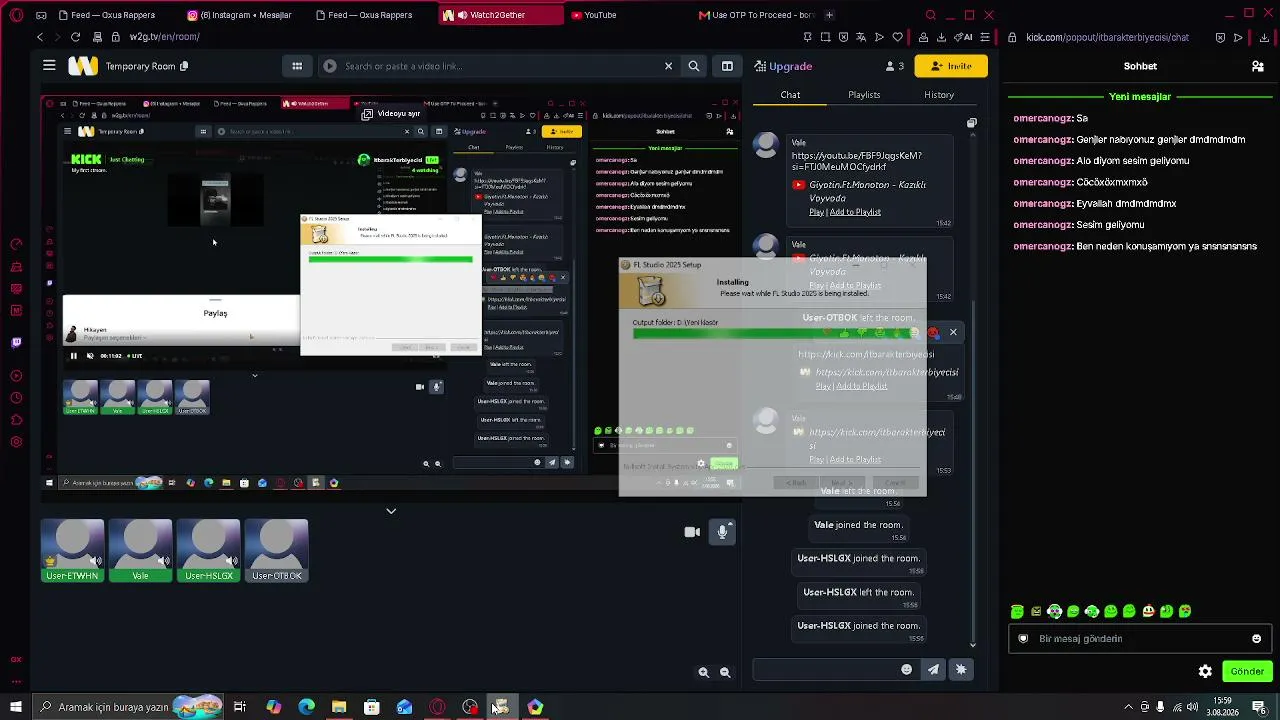This screenshot has width=1280, height=720.
Task: Toggle the microphone in Watch2Gether
Action: pos(722,532)
